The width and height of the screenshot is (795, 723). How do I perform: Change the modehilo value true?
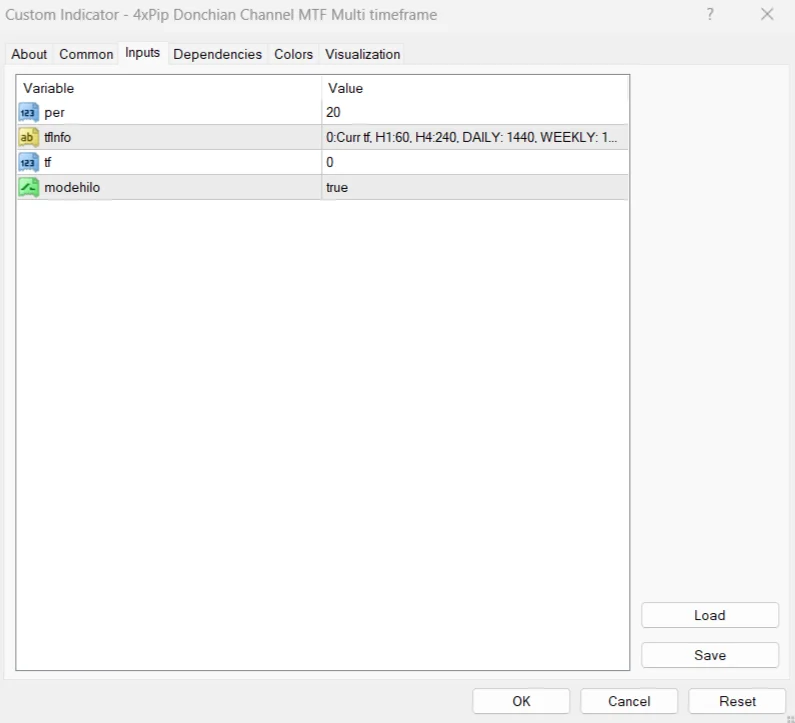coord(475,187)
